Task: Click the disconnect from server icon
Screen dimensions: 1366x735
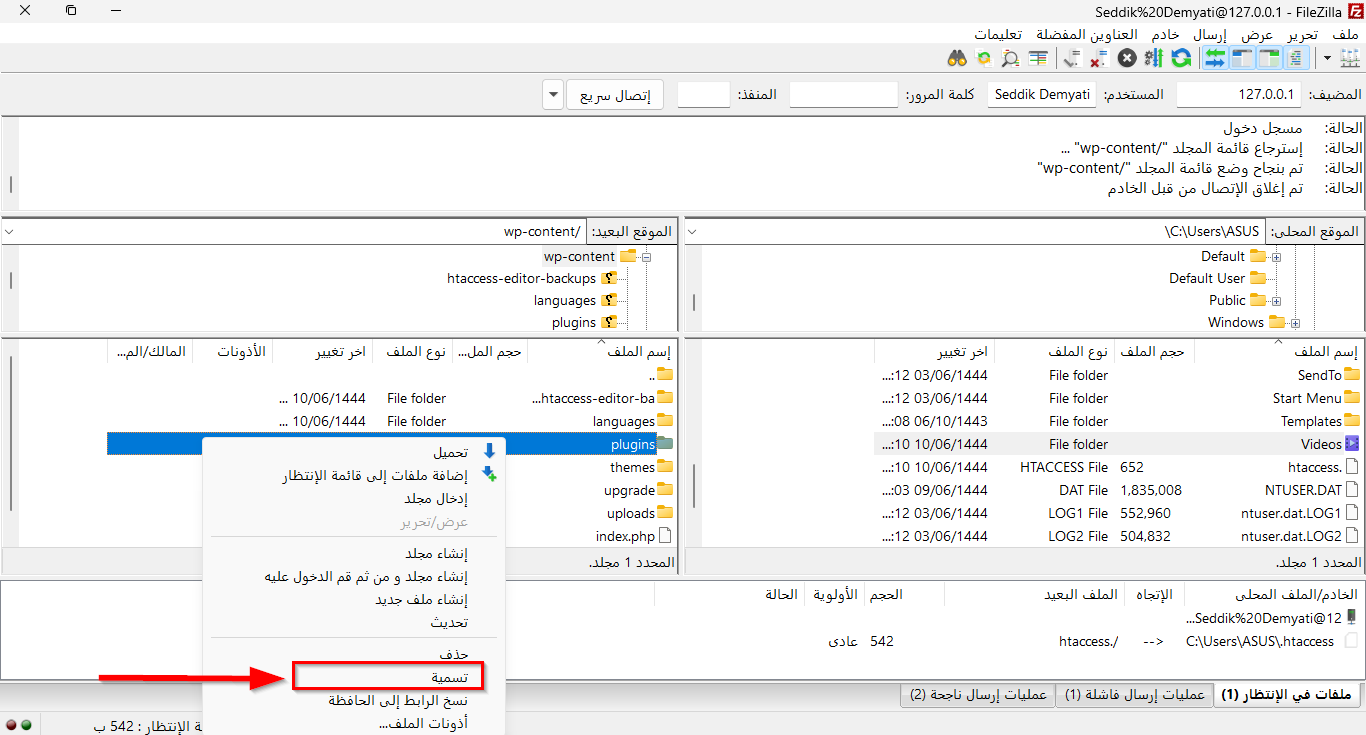Action: pos(1099,58)
